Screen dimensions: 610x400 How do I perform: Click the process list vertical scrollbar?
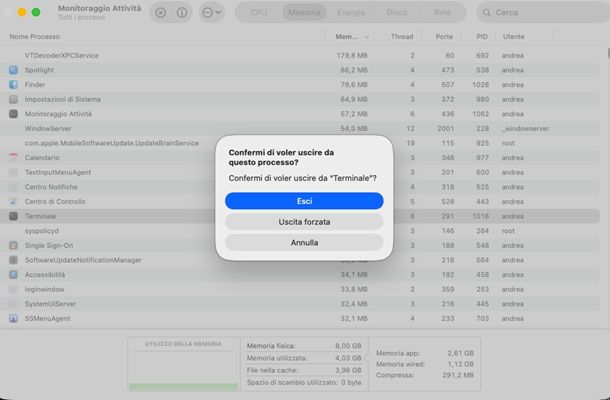click(608, 53)
